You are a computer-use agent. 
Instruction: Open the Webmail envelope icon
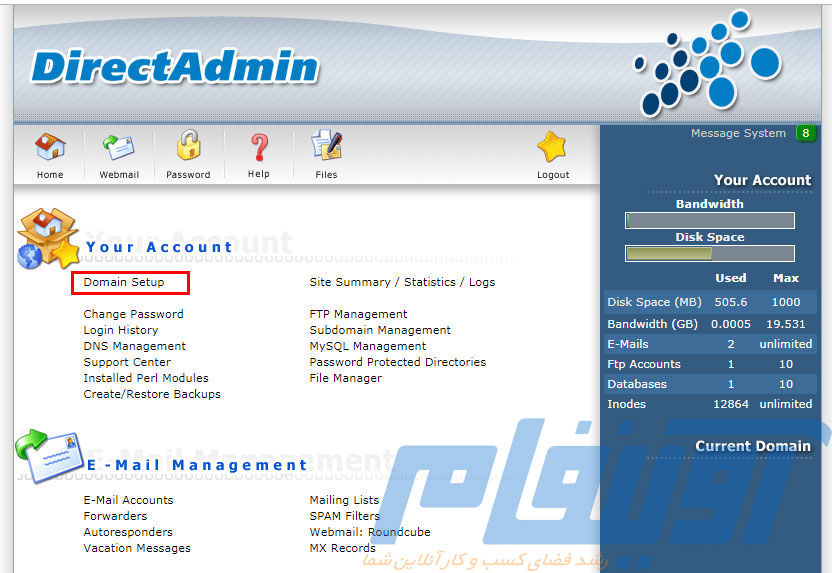tap(119, 147)
